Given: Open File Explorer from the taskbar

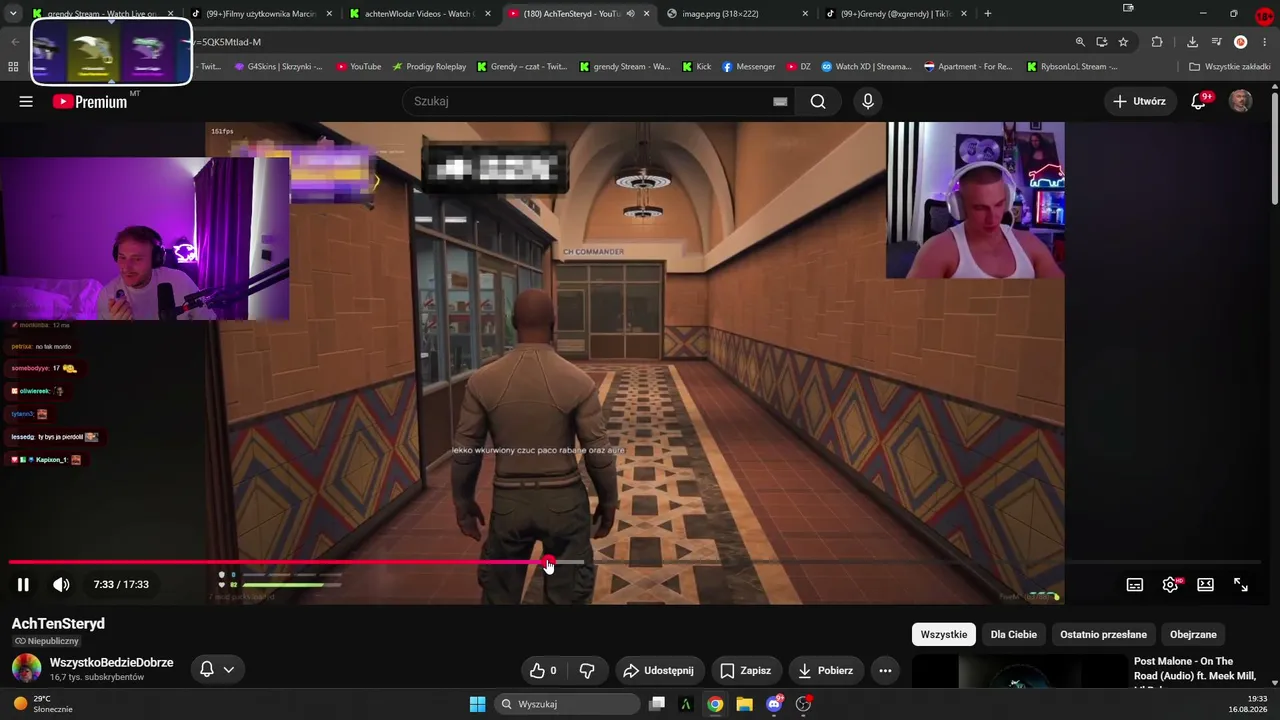Looking at the screenshot, I should [744, 704].
